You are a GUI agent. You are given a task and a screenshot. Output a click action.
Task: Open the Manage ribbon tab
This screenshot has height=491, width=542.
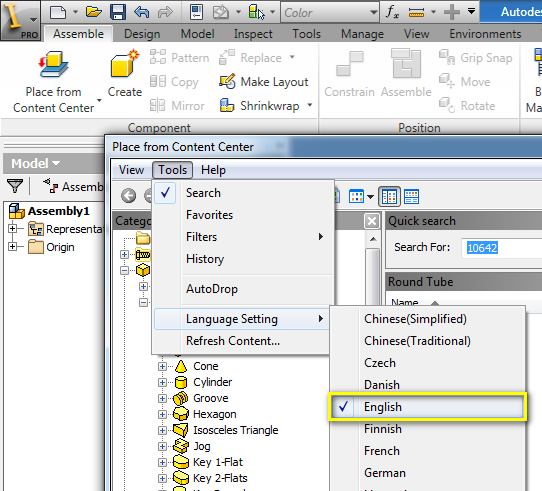(x=362, y=34)
